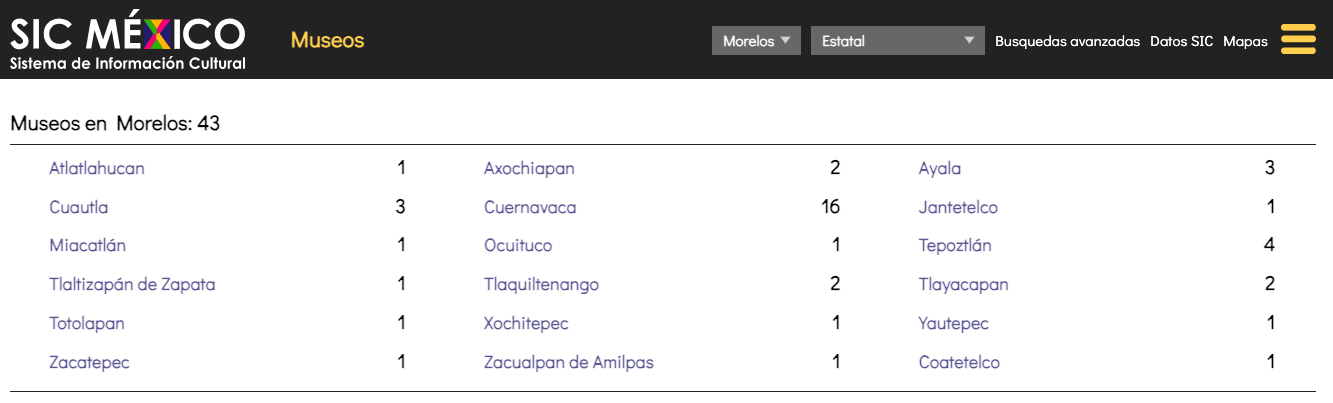Open the Cuernavaca museums link

pyautogui.click(x=530, y=208)
